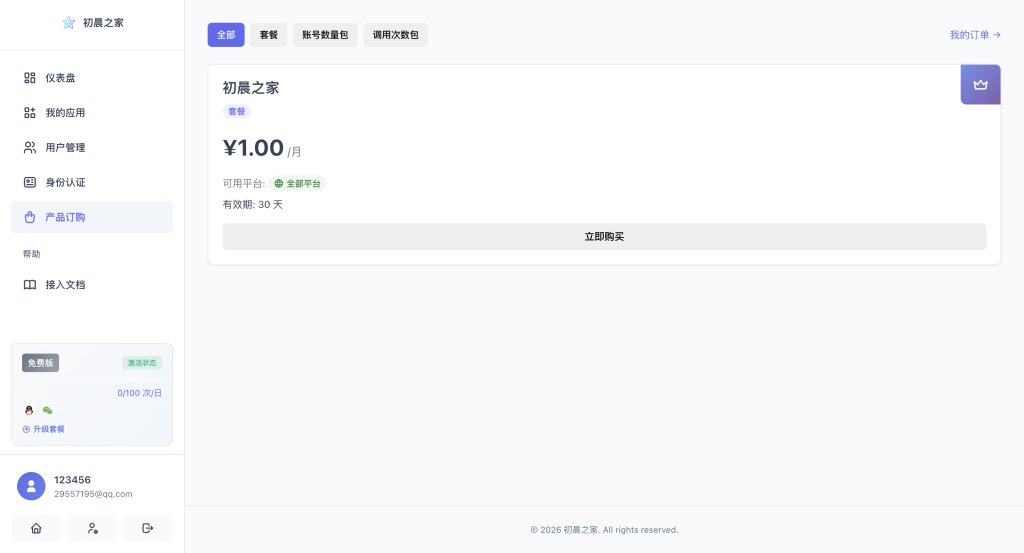Open 接入文档 help link
Screen dimensions: 1024x553
pyautogui.click(x=92, y=285)
